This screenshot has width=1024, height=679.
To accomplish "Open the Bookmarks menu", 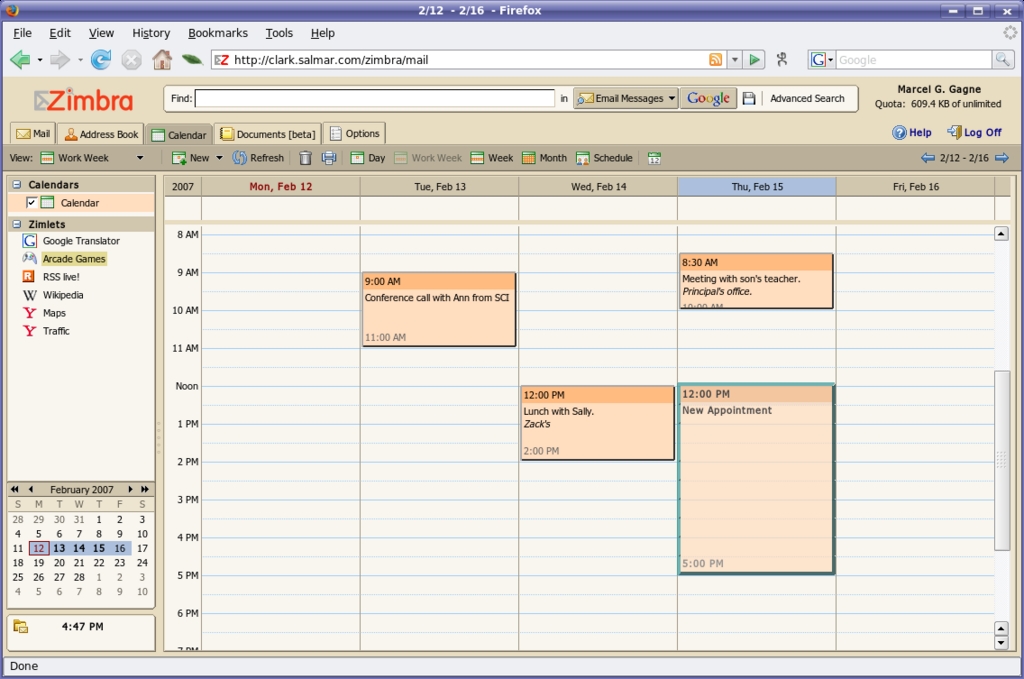I will click(x=217, y=33).
